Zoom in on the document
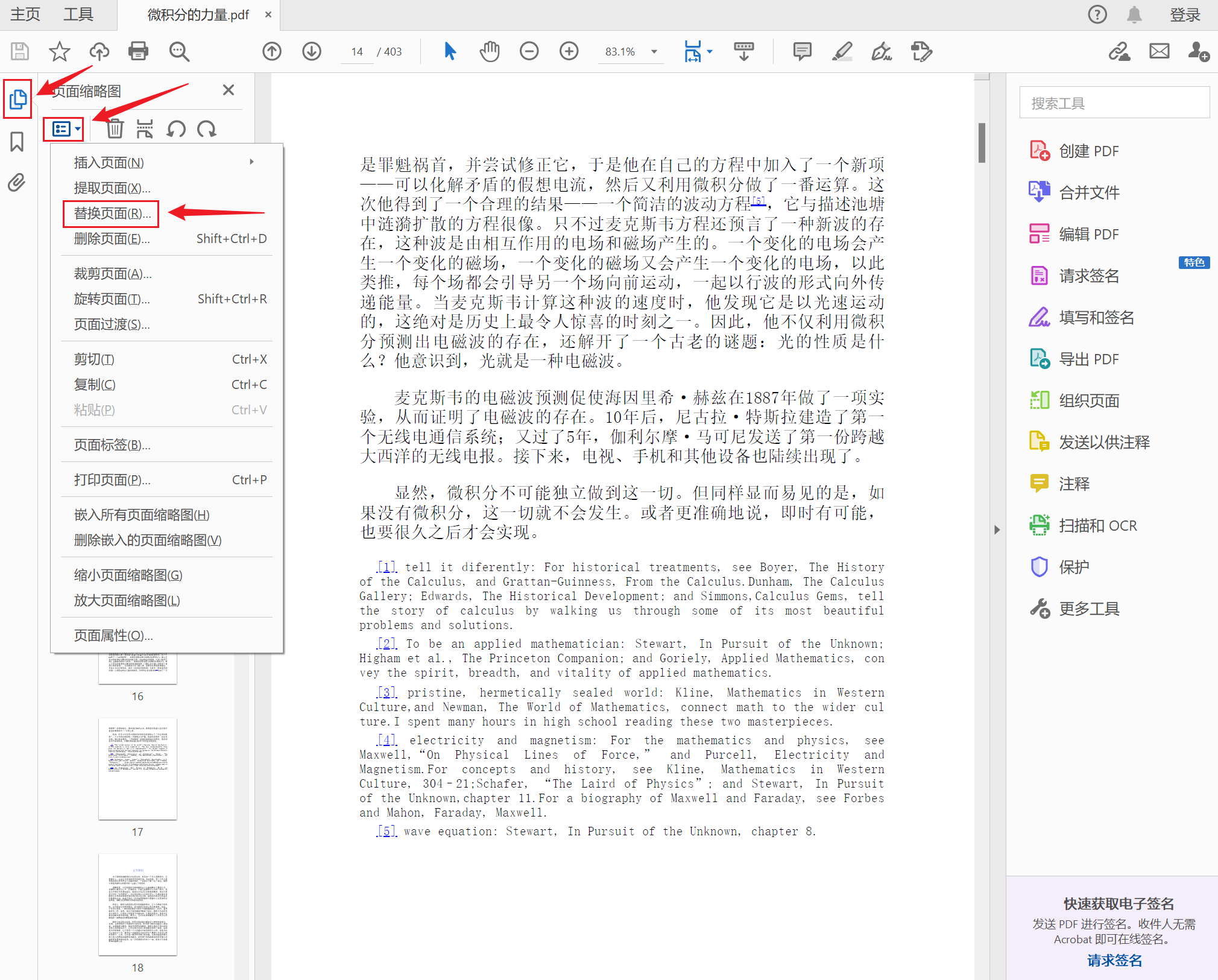This screenshot has width=1218, height=980. click(569, 51)
